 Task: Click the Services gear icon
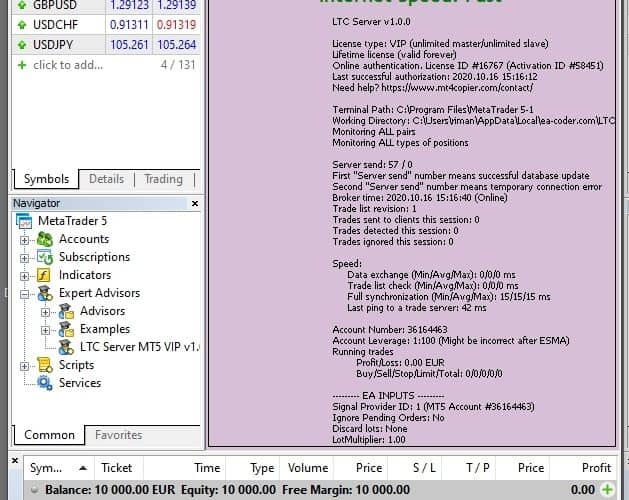(45, 383)
